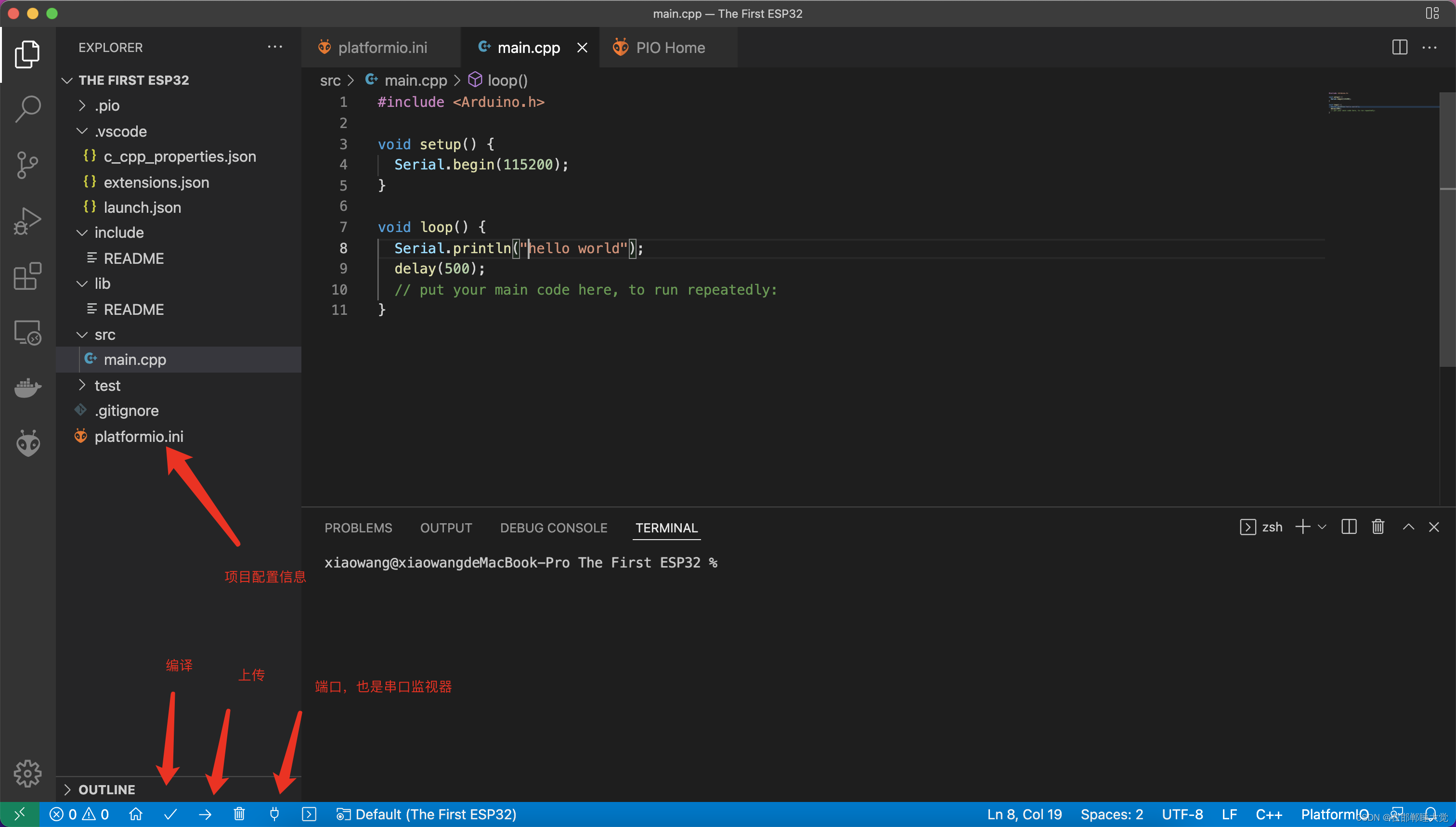Expand the OUTLINE section
1456x827 pixels.
pyautogui.click(x=106, y=789)
